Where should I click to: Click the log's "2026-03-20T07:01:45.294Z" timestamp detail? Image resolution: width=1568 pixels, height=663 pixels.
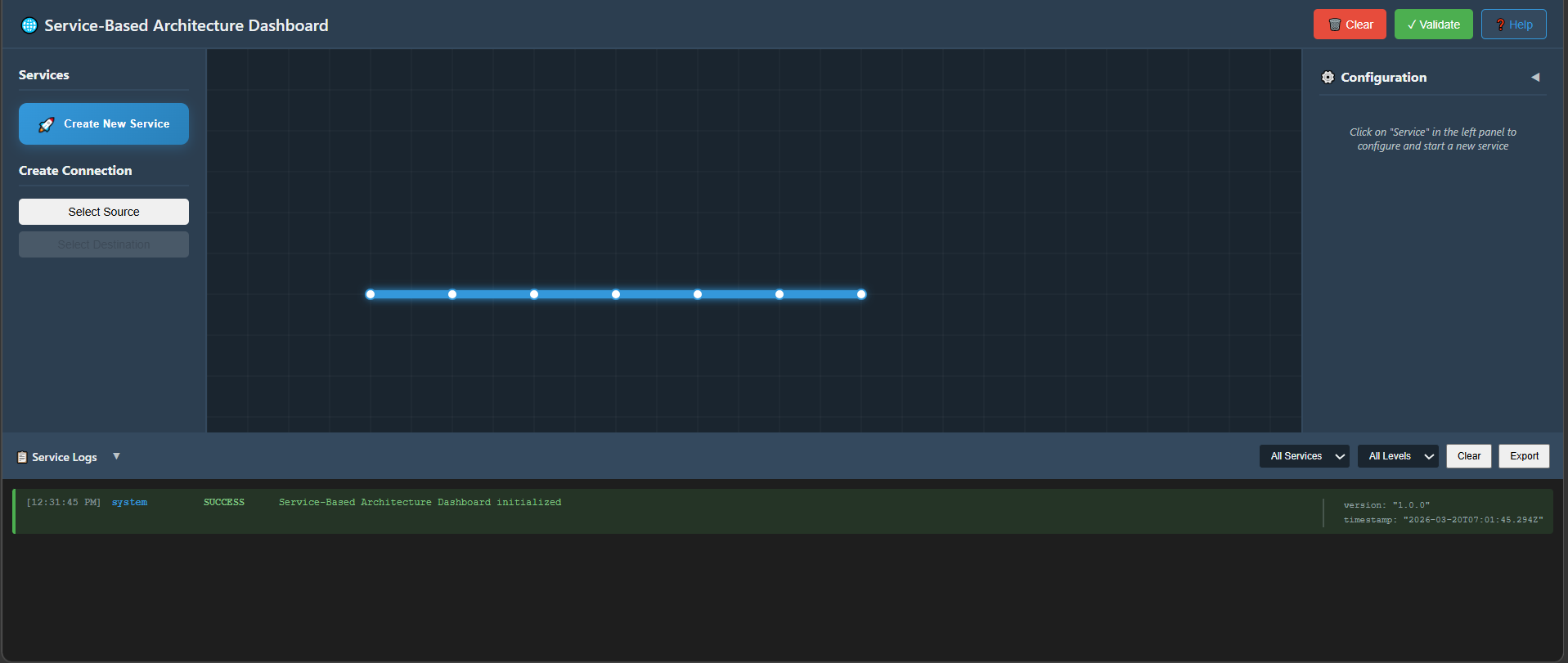coord(1444,520)
